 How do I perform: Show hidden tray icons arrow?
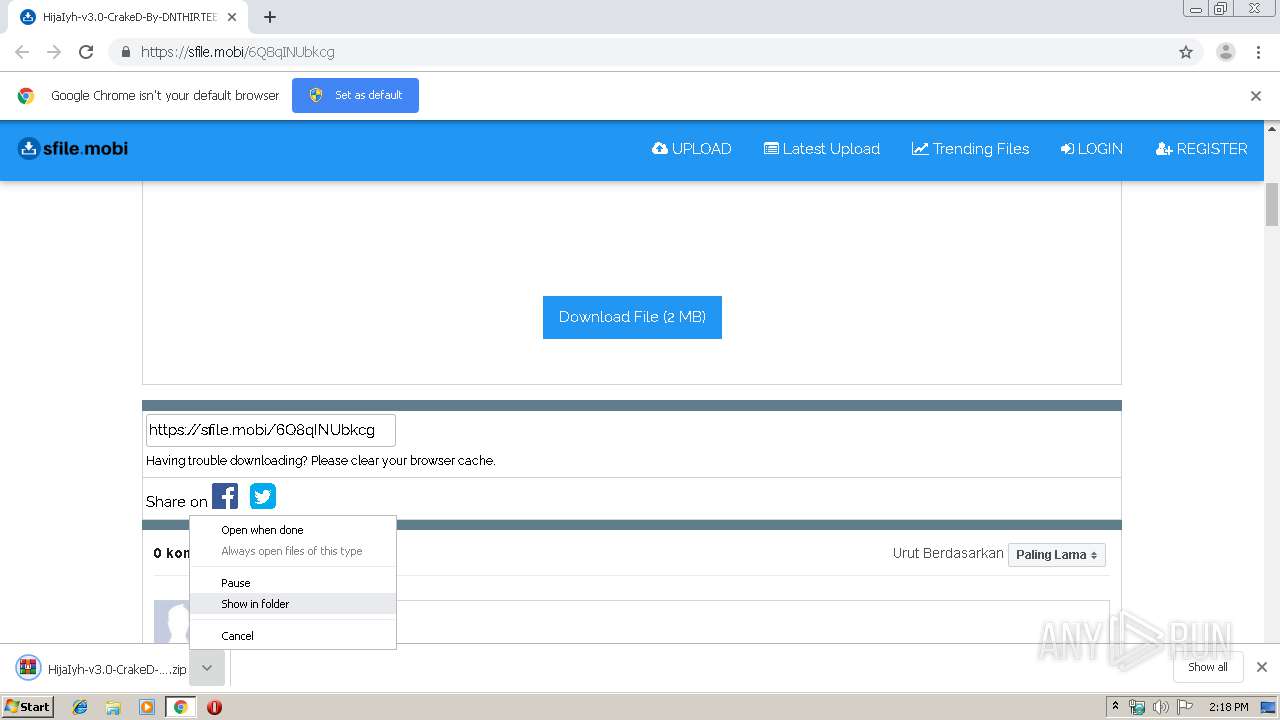click(1115, 707)
